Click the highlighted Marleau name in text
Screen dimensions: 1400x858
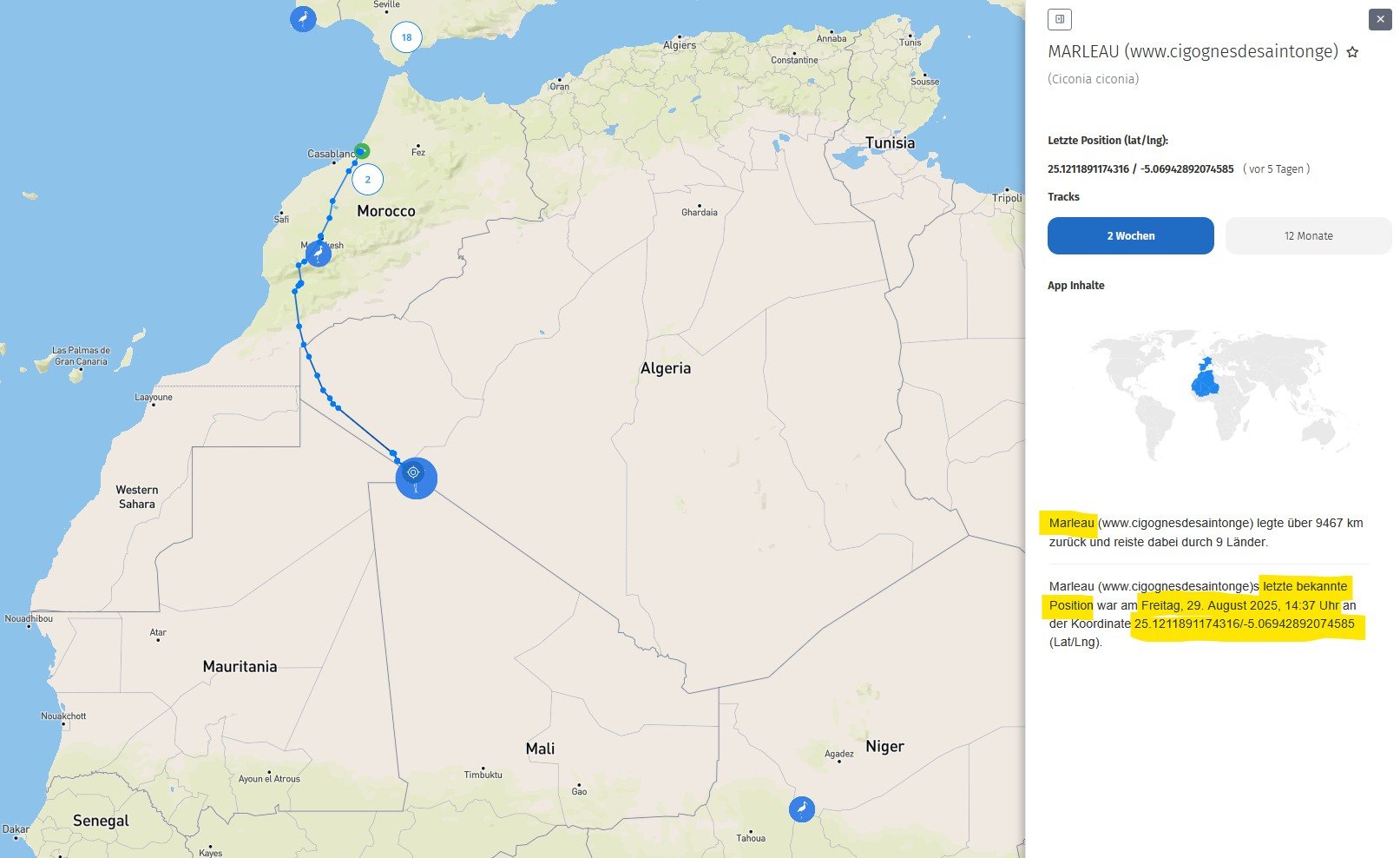tap(1071, 523)
